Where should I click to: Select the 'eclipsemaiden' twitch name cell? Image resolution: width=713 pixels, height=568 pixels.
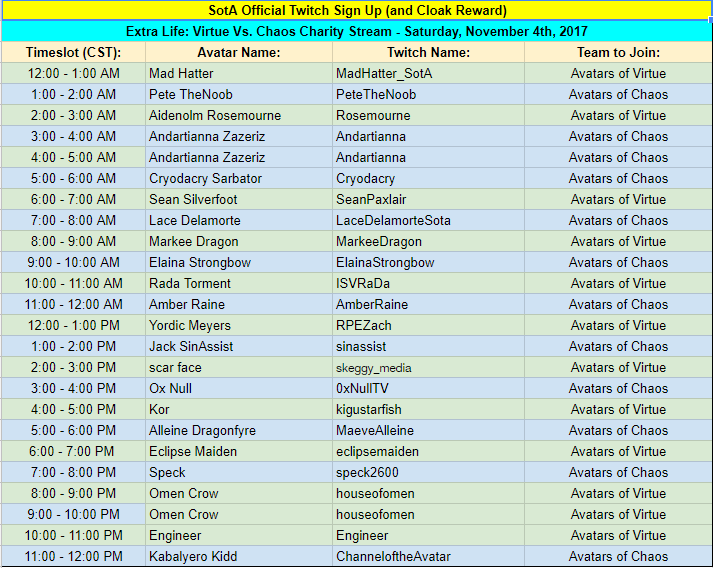tap(428, 451)
